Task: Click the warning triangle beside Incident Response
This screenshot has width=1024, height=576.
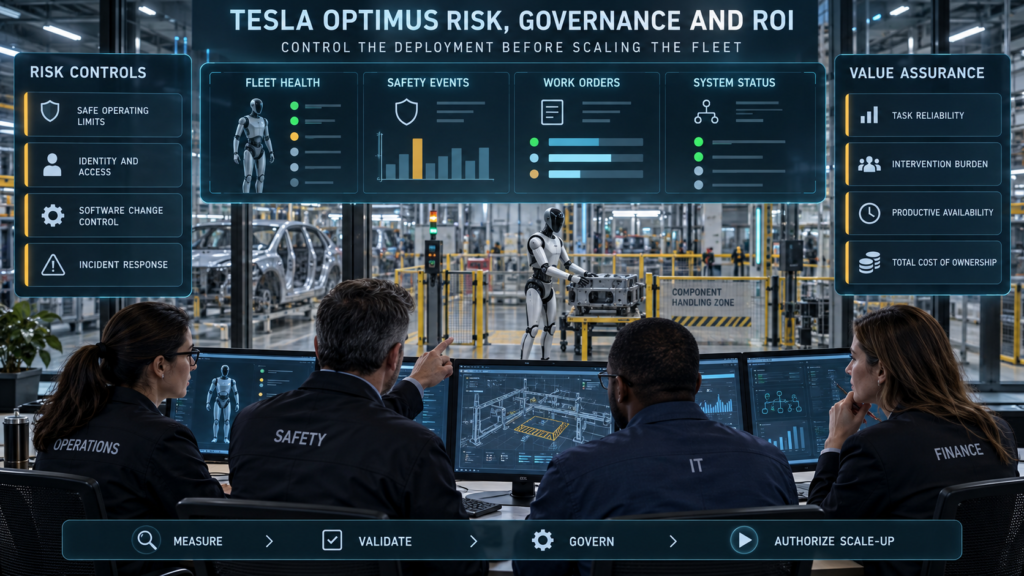Action: coord(53,264)
